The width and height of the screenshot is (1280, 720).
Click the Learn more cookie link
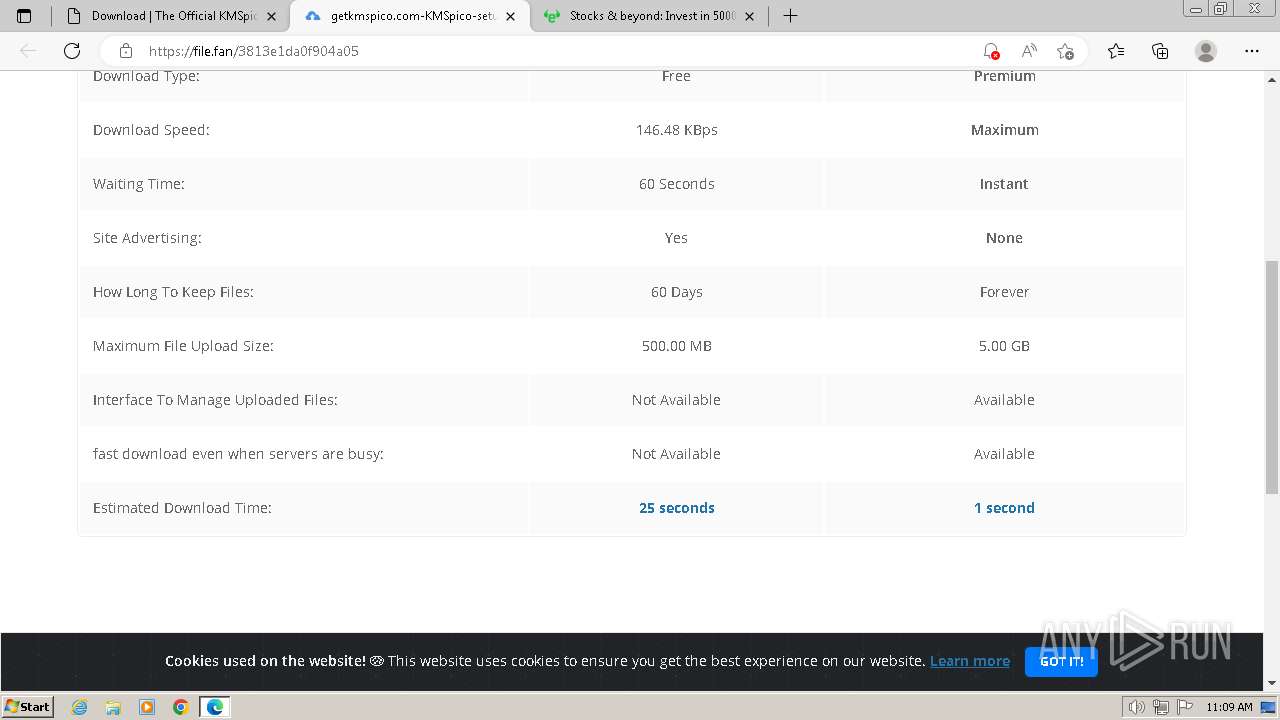(969, 661)
